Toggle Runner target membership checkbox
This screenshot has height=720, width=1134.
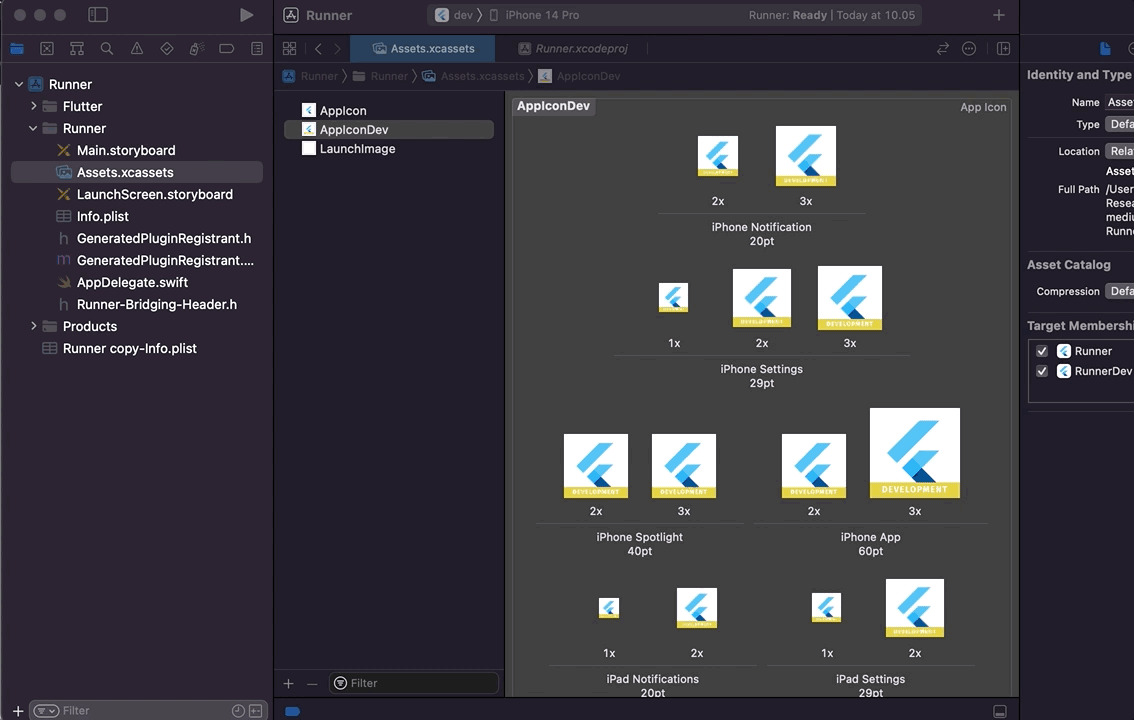1042,351
